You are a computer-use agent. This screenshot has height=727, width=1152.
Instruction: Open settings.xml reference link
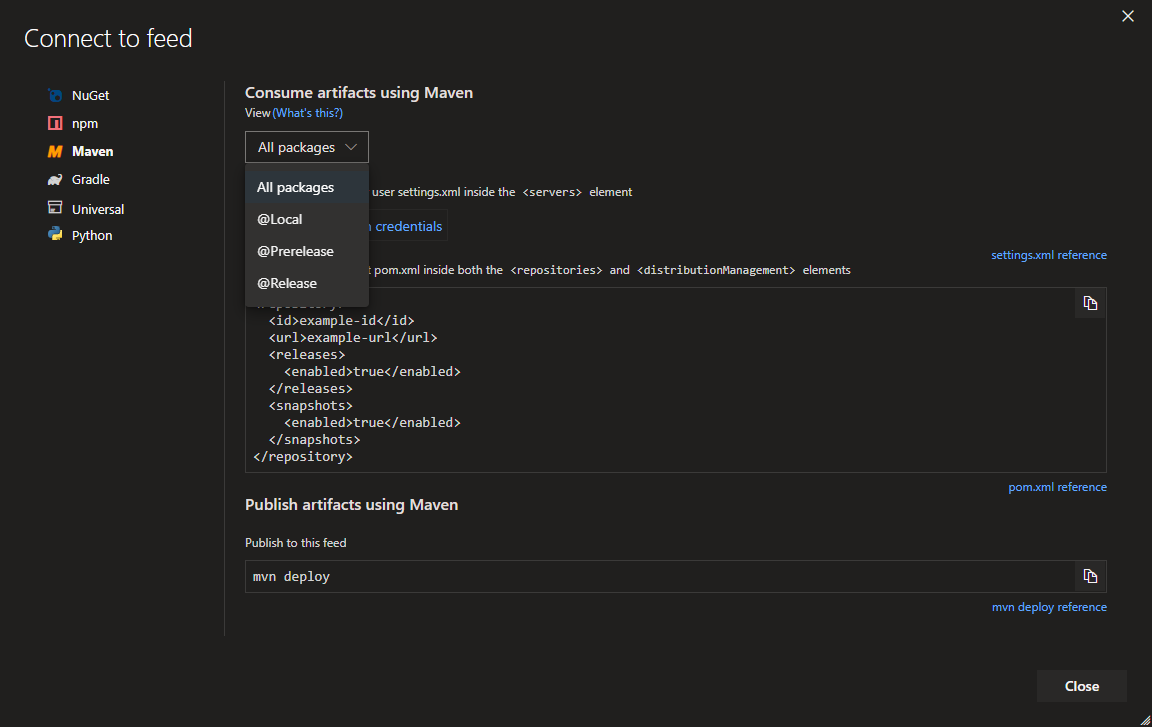click(1048, 255)
